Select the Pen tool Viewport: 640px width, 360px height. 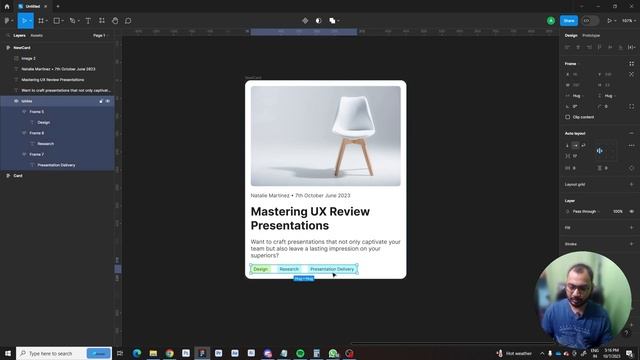pos(72,20)
